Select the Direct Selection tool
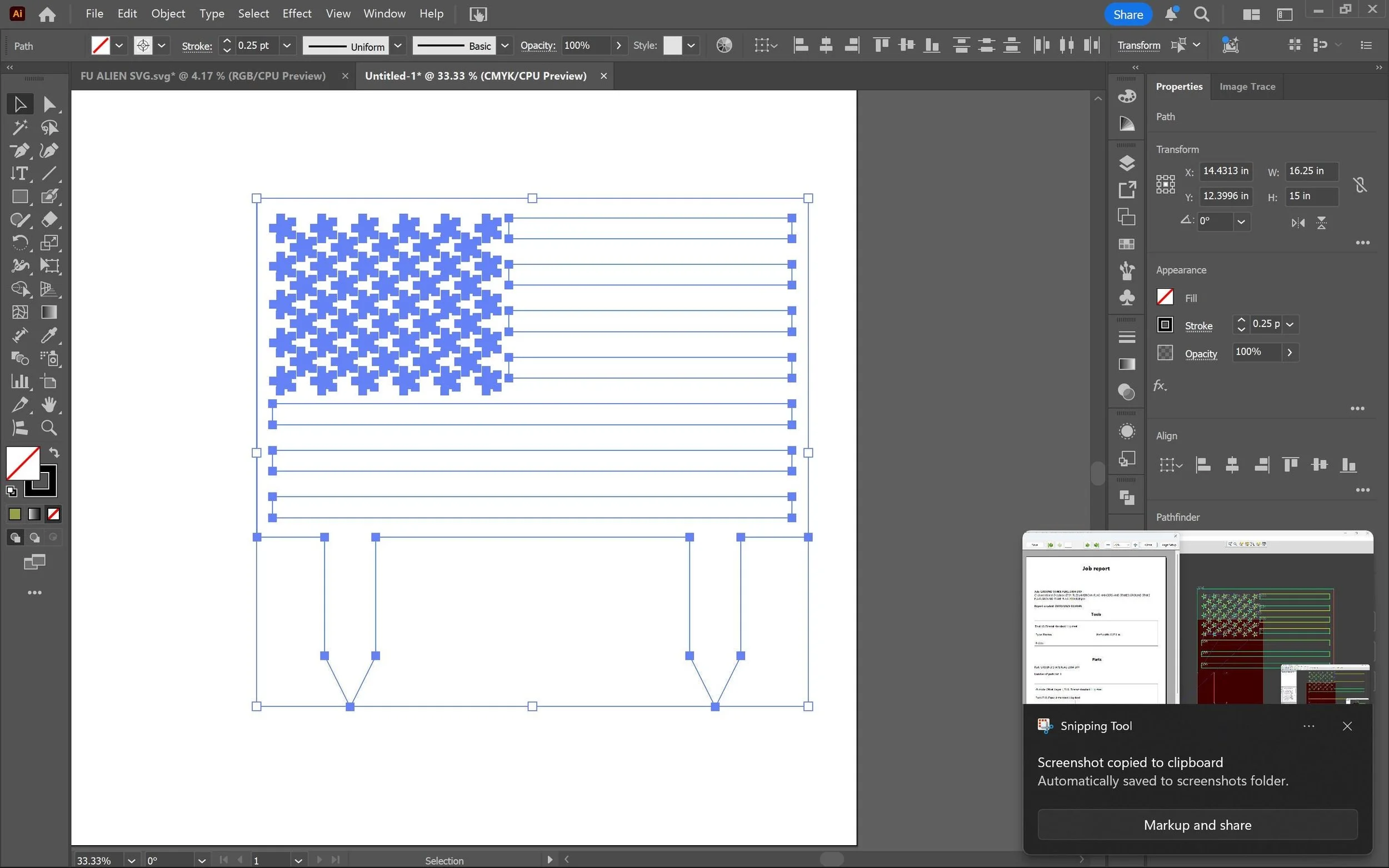 49,104
